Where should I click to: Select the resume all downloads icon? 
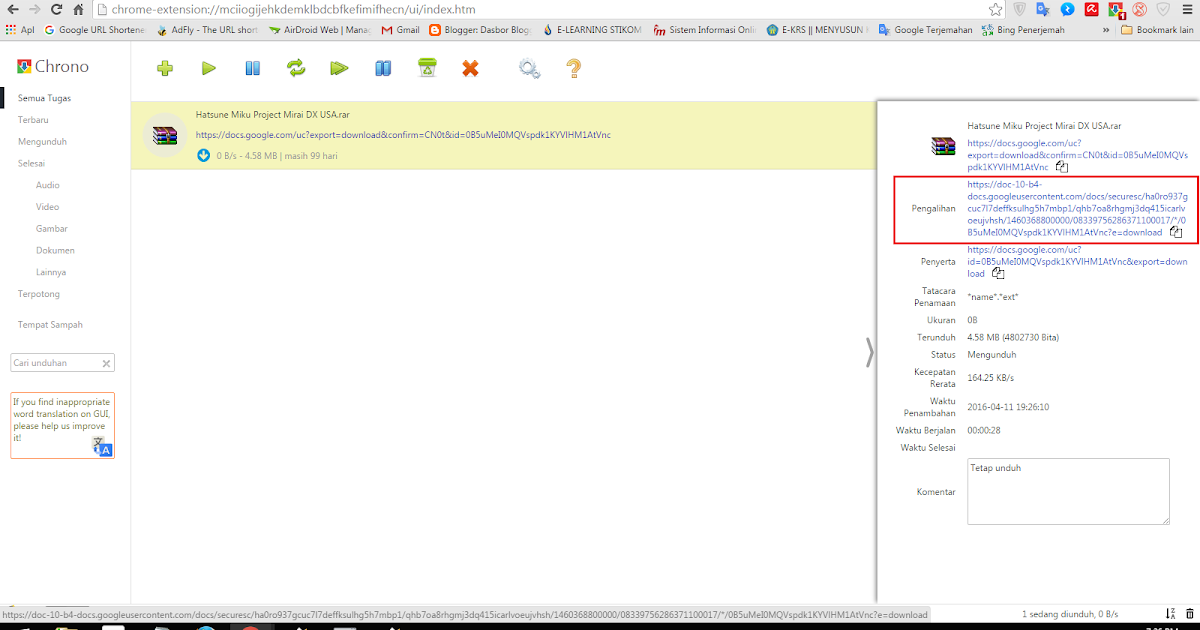339,68
